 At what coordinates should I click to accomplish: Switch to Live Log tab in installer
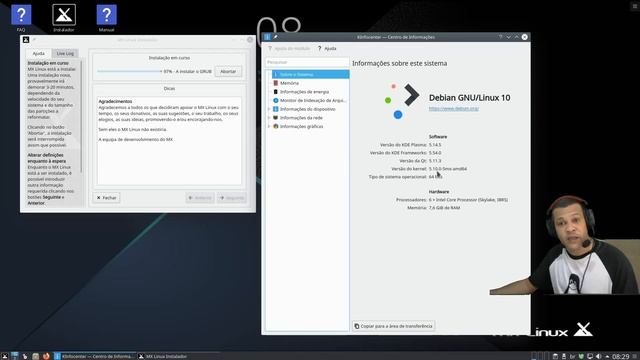[x=65, y=53]
